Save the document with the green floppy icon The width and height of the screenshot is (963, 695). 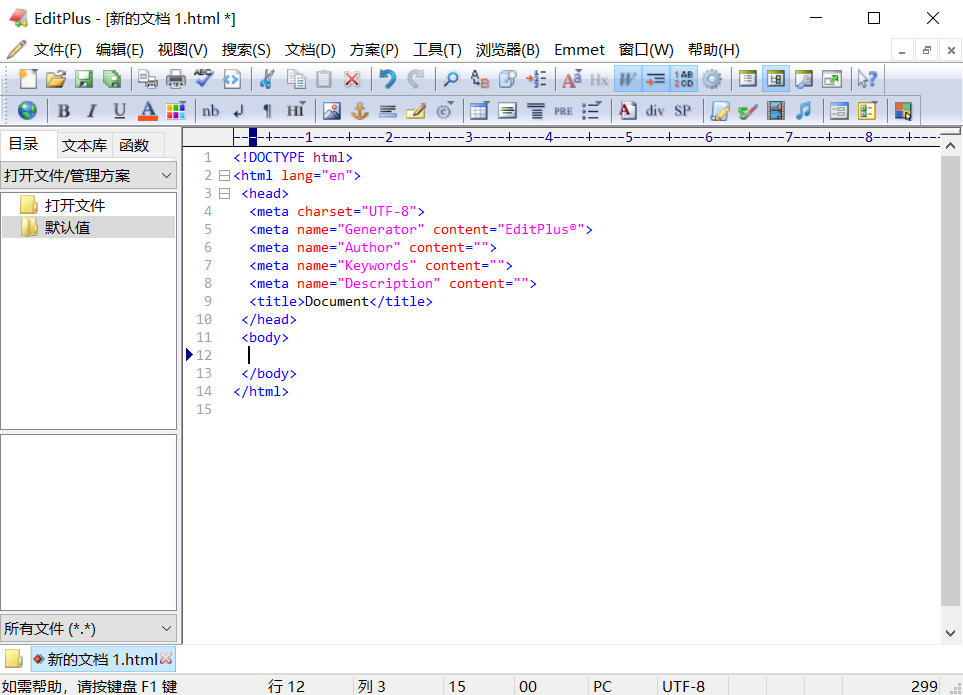point(84,79)
